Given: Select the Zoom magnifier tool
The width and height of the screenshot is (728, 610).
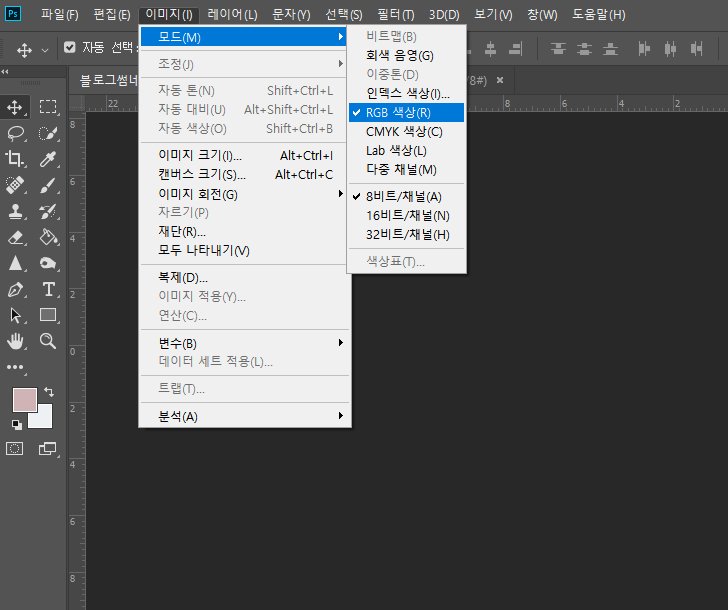Looking at the screenshot, I should click(x=47, y=341).
